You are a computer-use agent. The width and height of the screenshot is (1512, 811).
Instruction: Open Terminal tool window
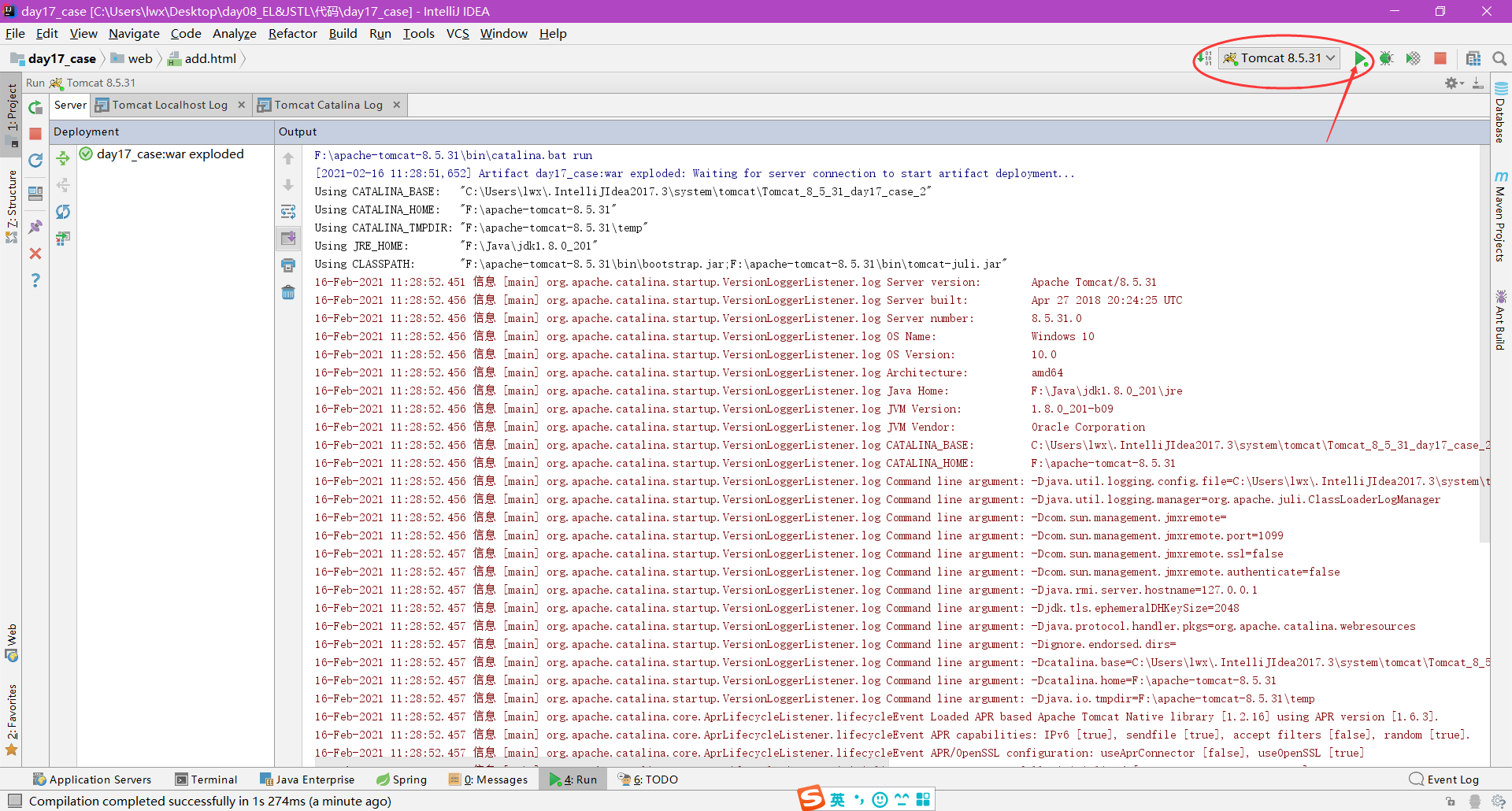click(x=206, y=780)
